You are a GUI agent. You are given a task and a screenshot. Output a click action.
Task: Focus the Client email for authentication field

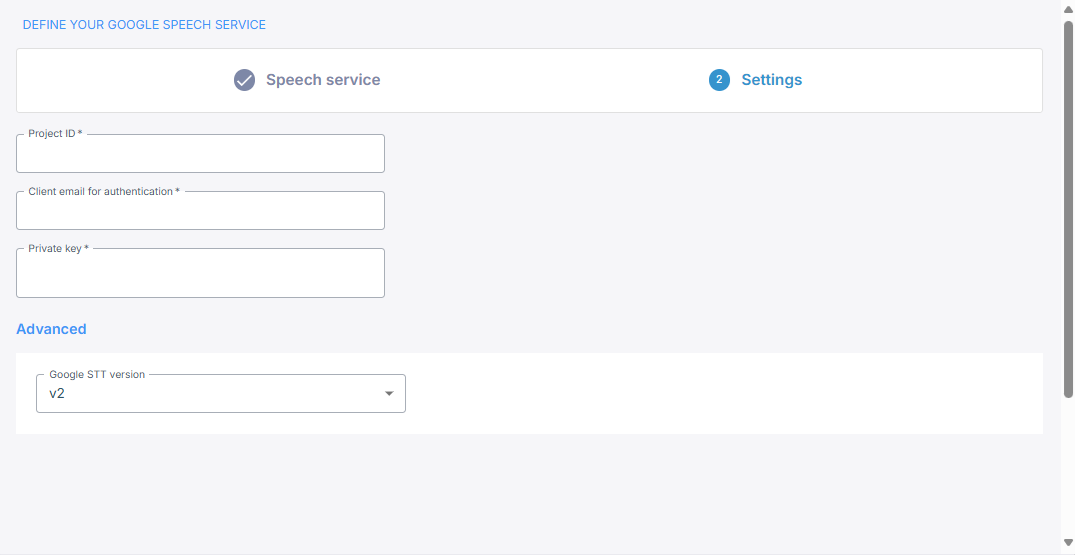coord(200,212)
